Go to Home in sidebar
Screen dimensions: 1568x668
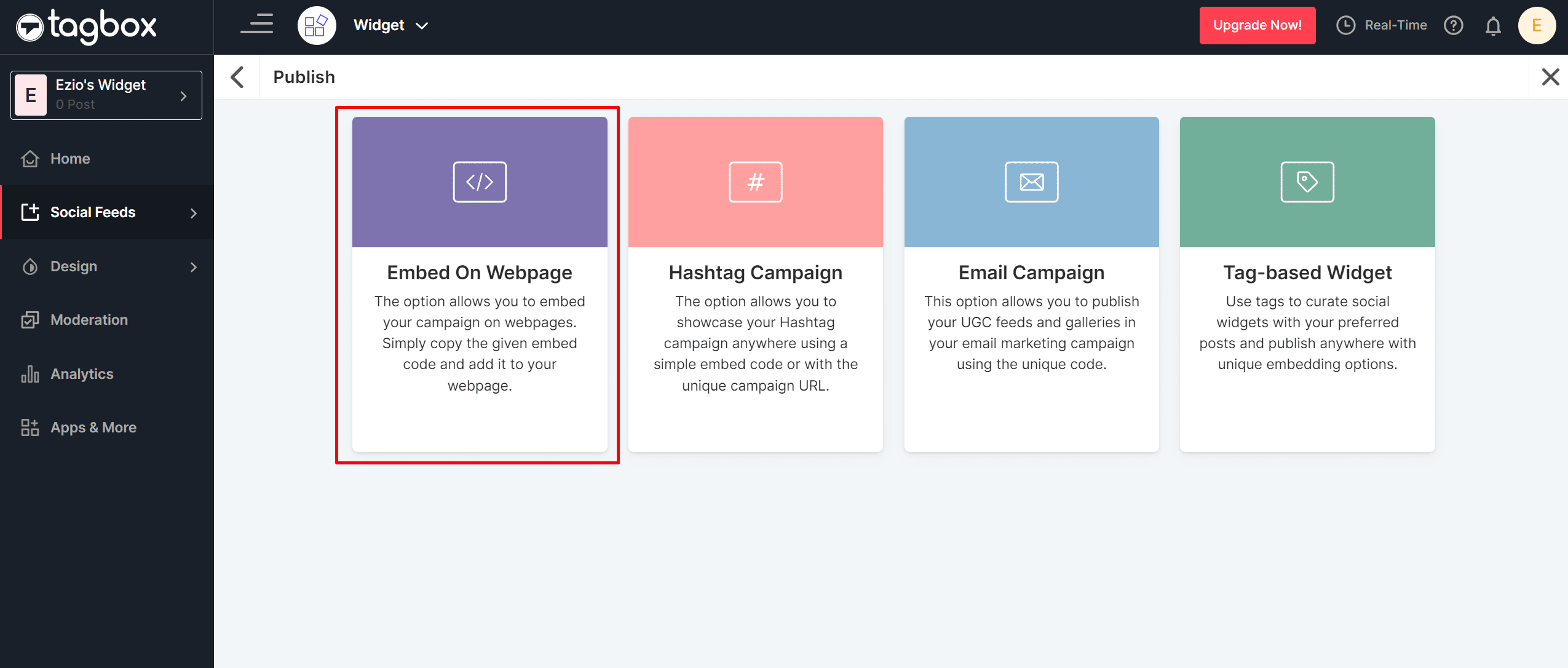[70, 159]
